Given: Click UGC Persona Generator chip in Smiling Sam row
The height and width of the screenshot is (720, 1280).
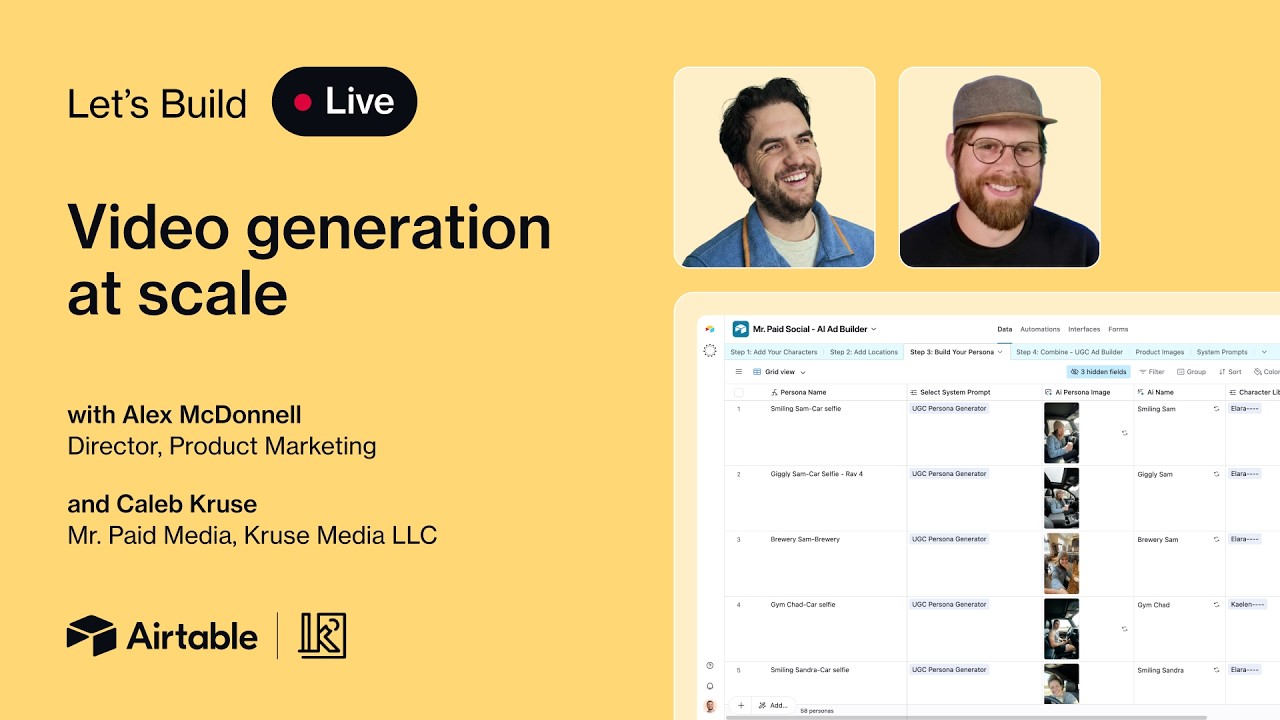Looking at the screenshot, I should 949,409.
